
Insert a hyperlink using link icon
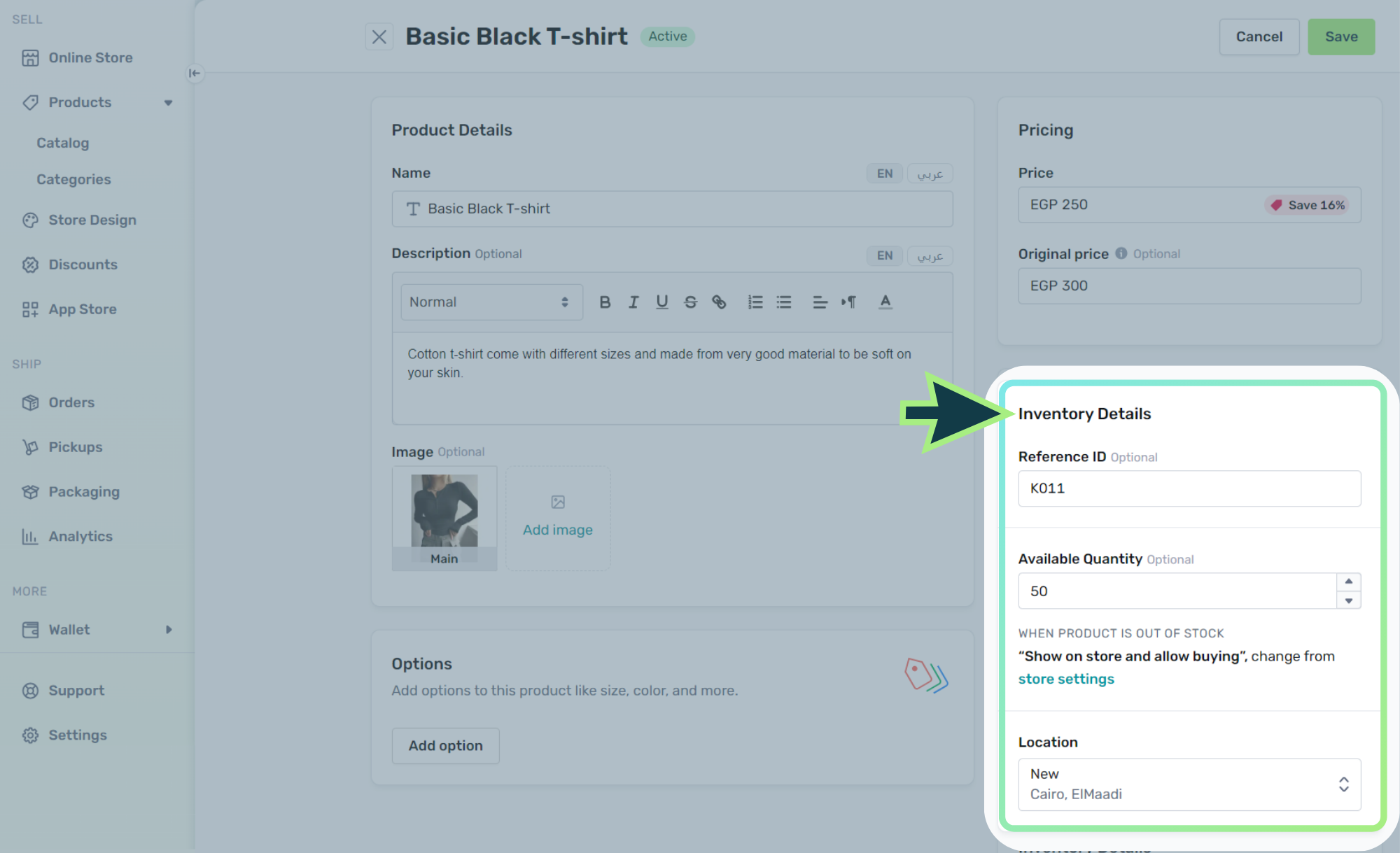click(719, 302)
